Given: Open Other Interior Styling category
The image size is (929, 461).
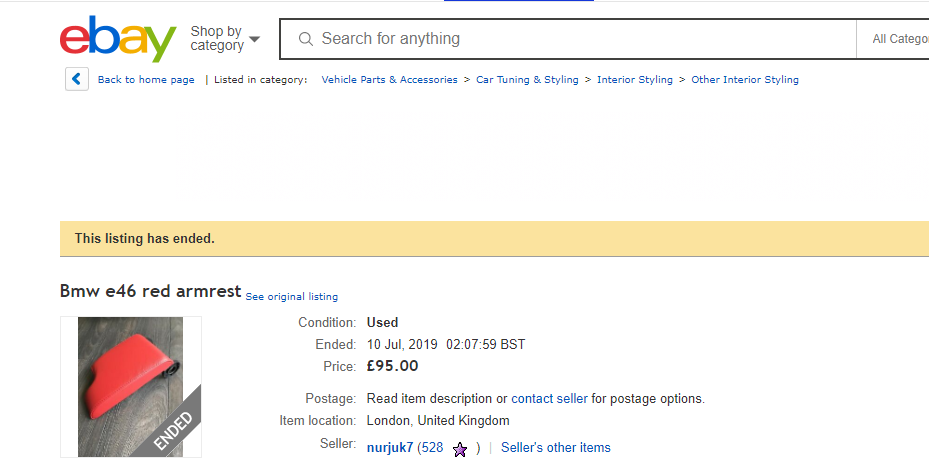Looking at the screenshot, I should [745, 79].
